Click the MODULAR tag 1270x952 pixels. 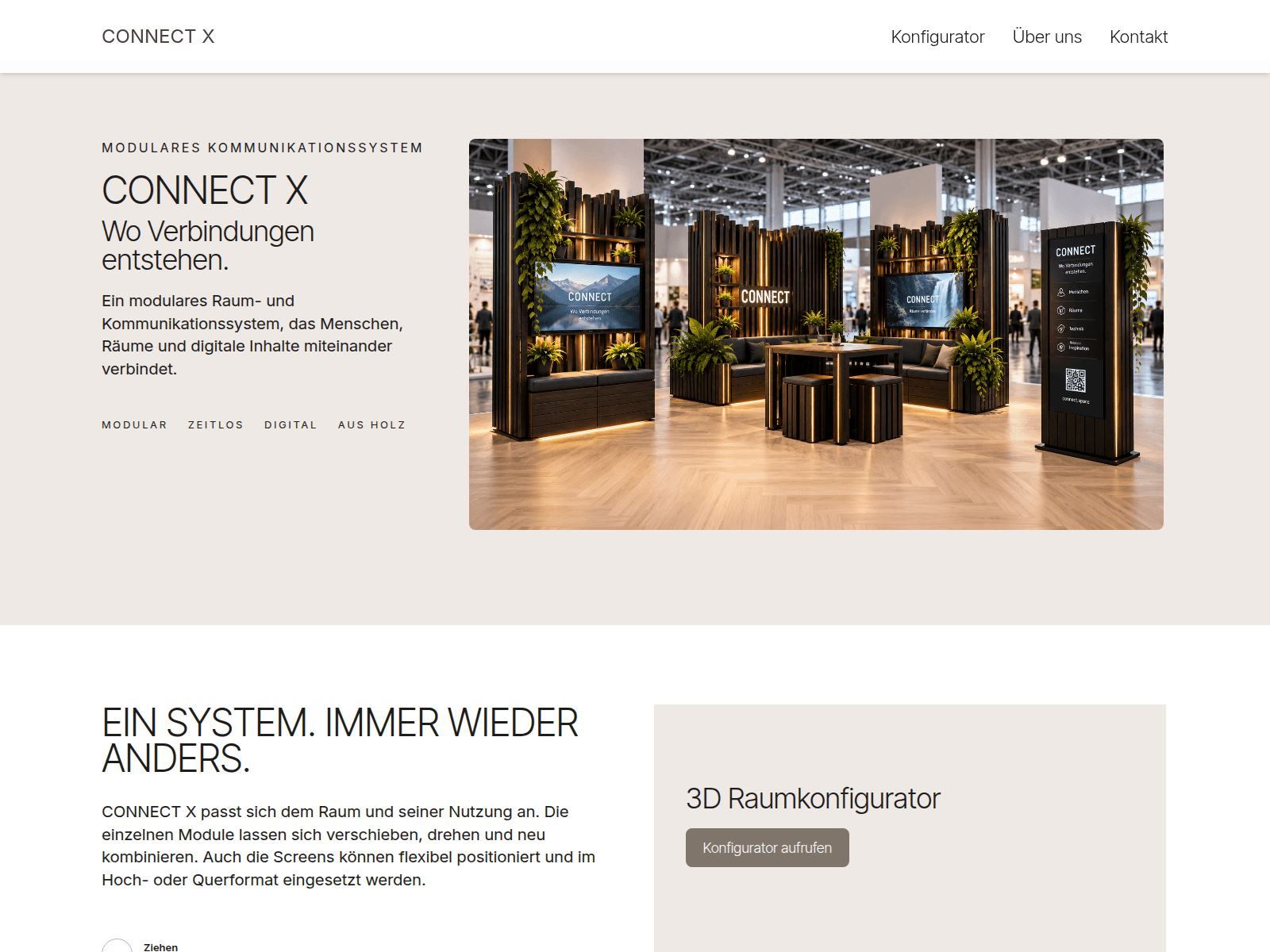[x=134, y=424]
